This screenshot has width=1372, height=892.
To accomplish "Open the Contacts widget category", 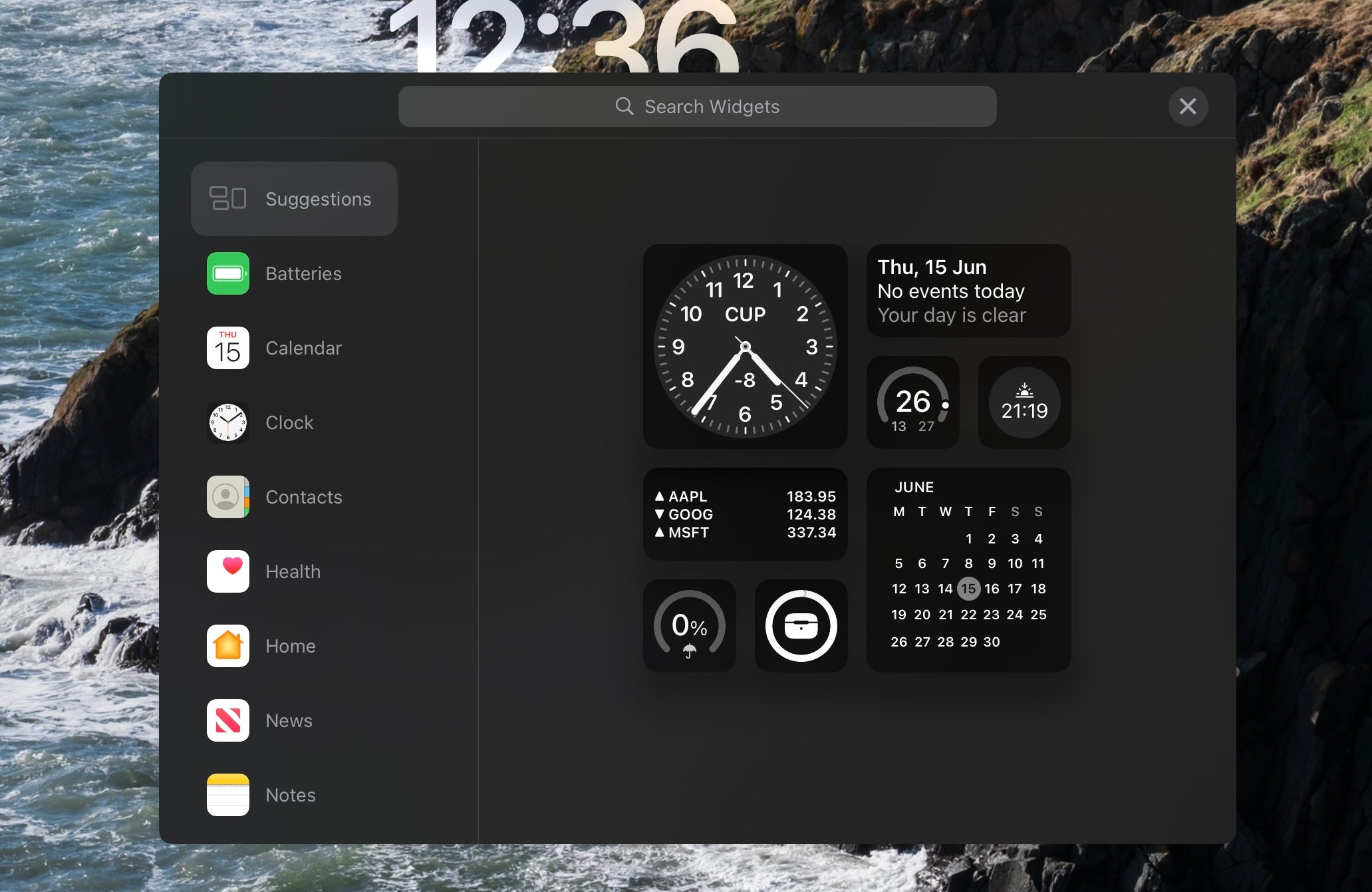I will coord(294,497).
